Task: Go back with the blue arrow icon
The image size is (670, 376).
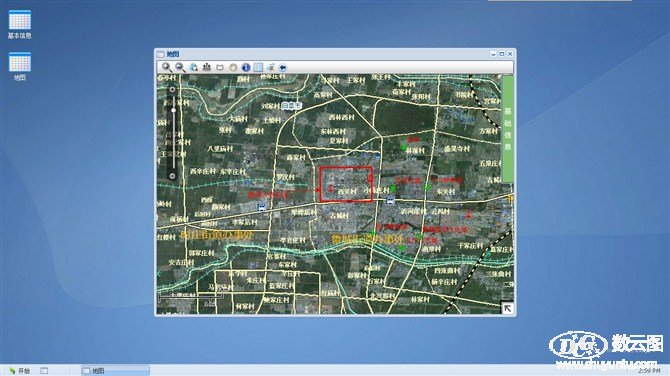Action: click(283, 67)
